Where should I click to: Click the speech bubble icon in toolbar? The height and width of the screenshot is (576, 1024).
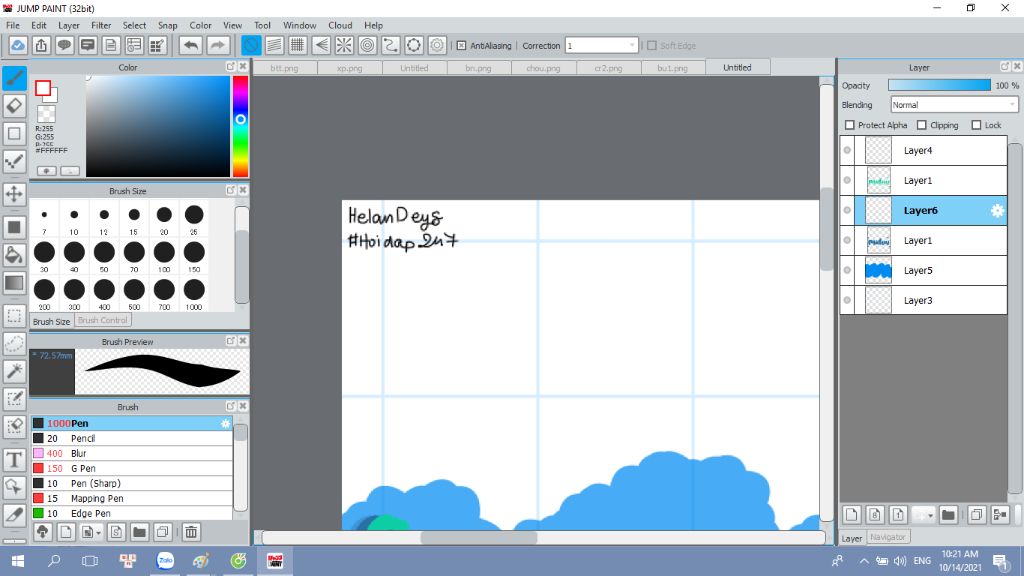point(64,45)
